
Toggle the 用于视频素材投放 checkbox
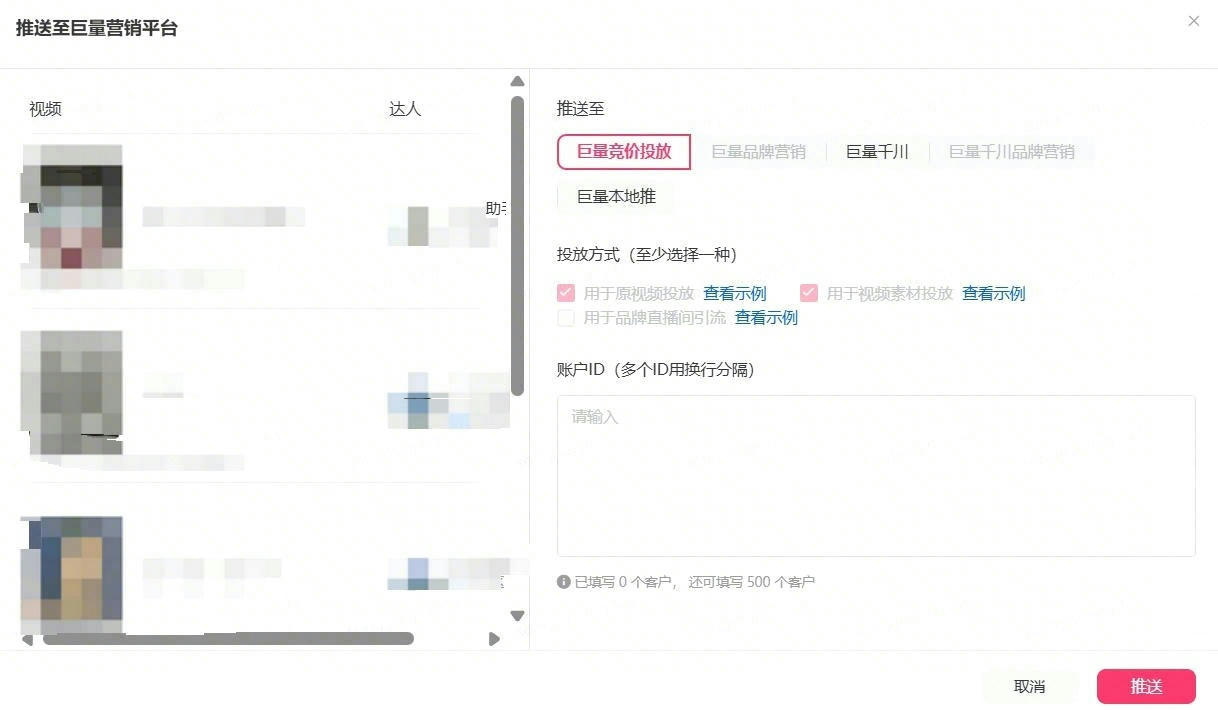coord(808,293)
